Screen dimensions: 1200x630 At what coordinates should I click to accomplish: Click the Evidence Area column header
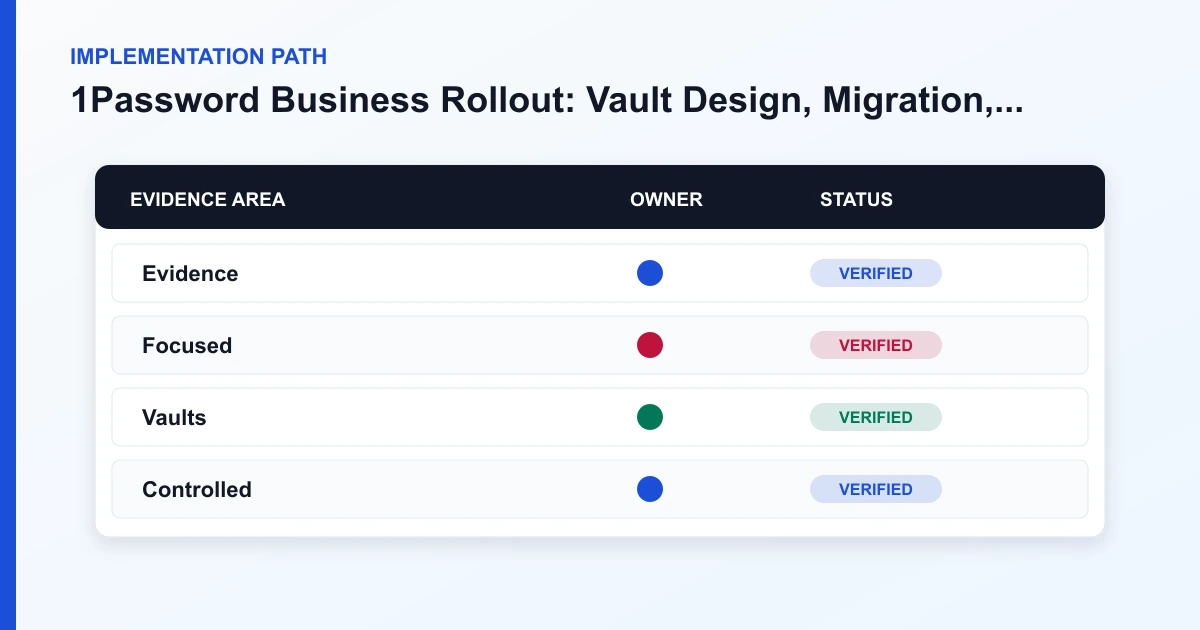click(x=208, y=199)
